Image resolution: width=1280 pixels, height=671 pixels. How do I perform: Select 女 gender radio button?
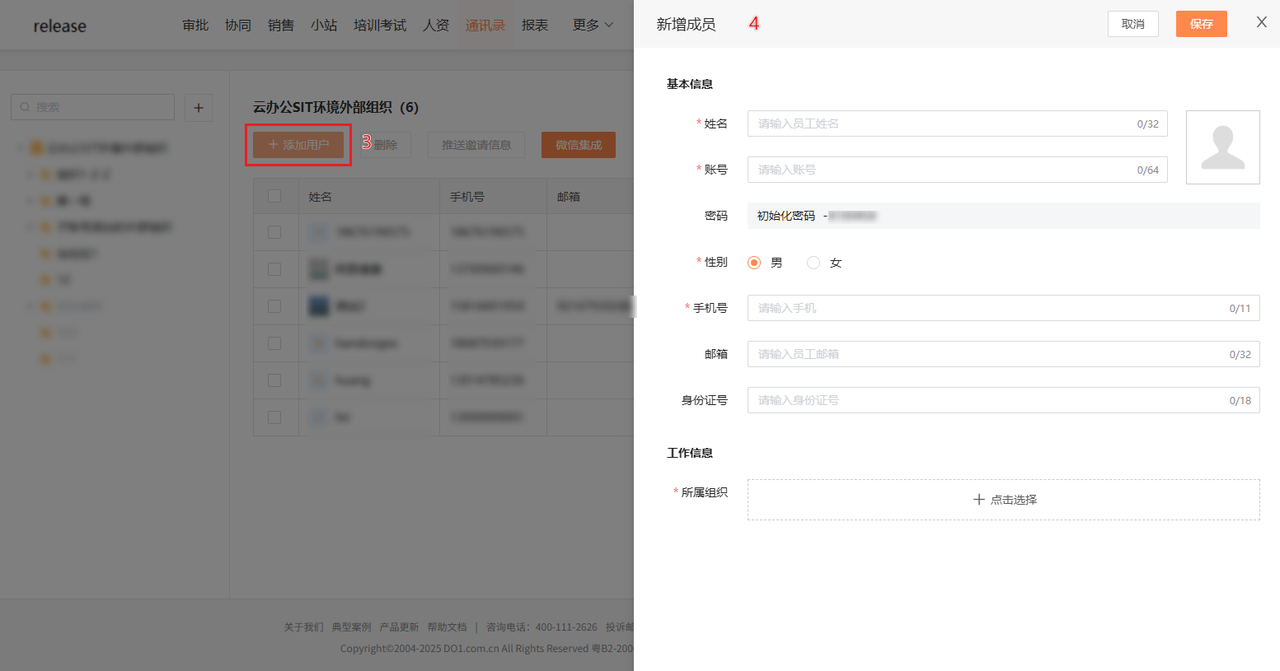[813, 263]
